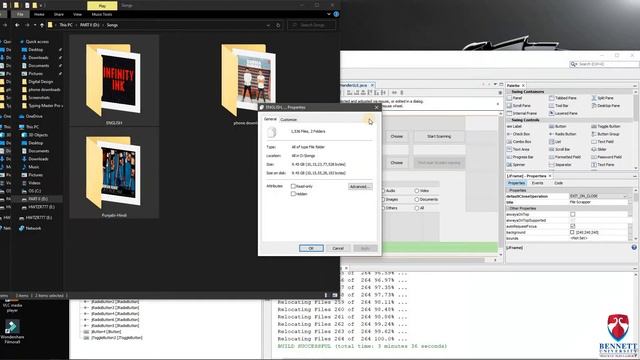The height and width of the screenshot is (360, 640).
Task: Click Cancel in the Properties dialog
Action: (338, 248)
